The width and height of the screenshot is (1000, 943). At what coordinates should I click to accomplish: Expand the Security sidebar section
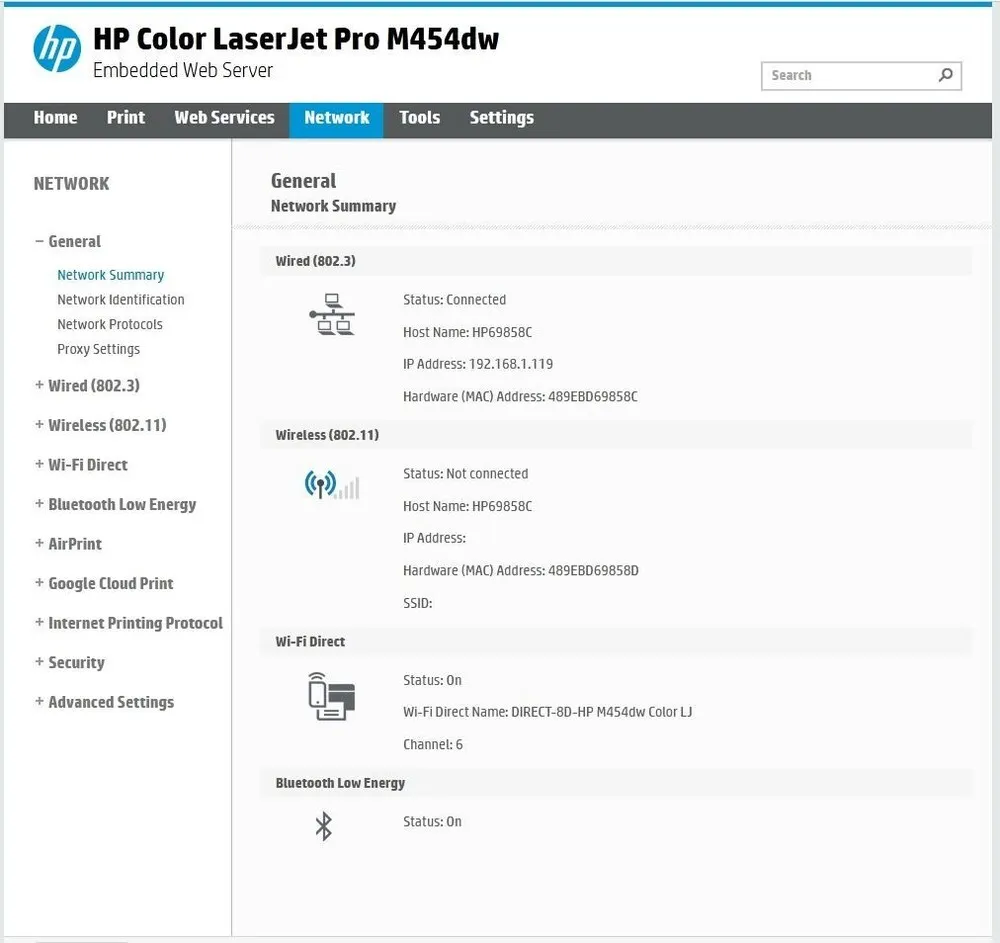coord(70,662)
